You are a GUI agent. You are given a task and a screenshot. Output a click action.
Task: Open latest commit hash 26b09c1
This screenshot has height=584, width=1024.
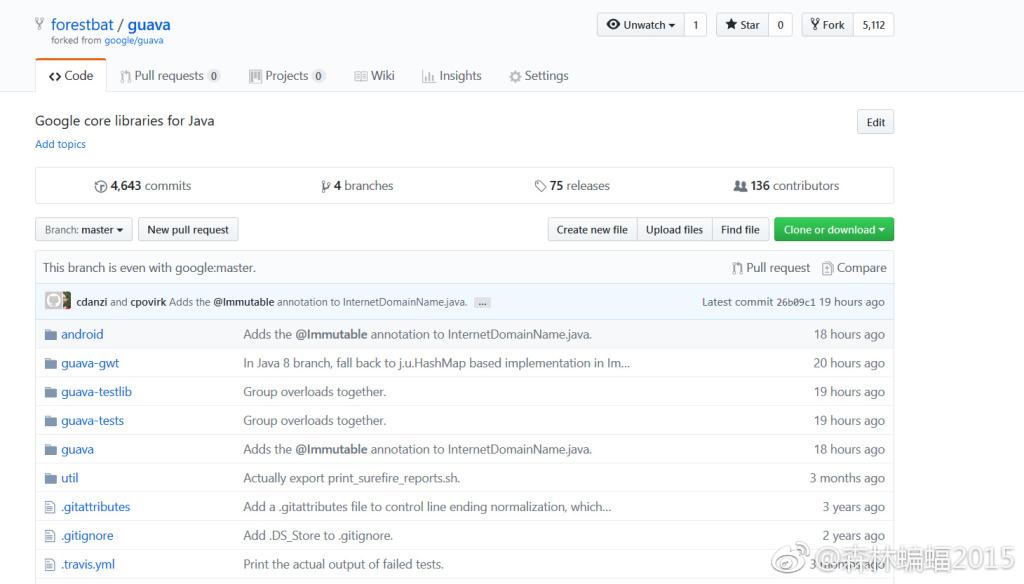pos(795,302)
